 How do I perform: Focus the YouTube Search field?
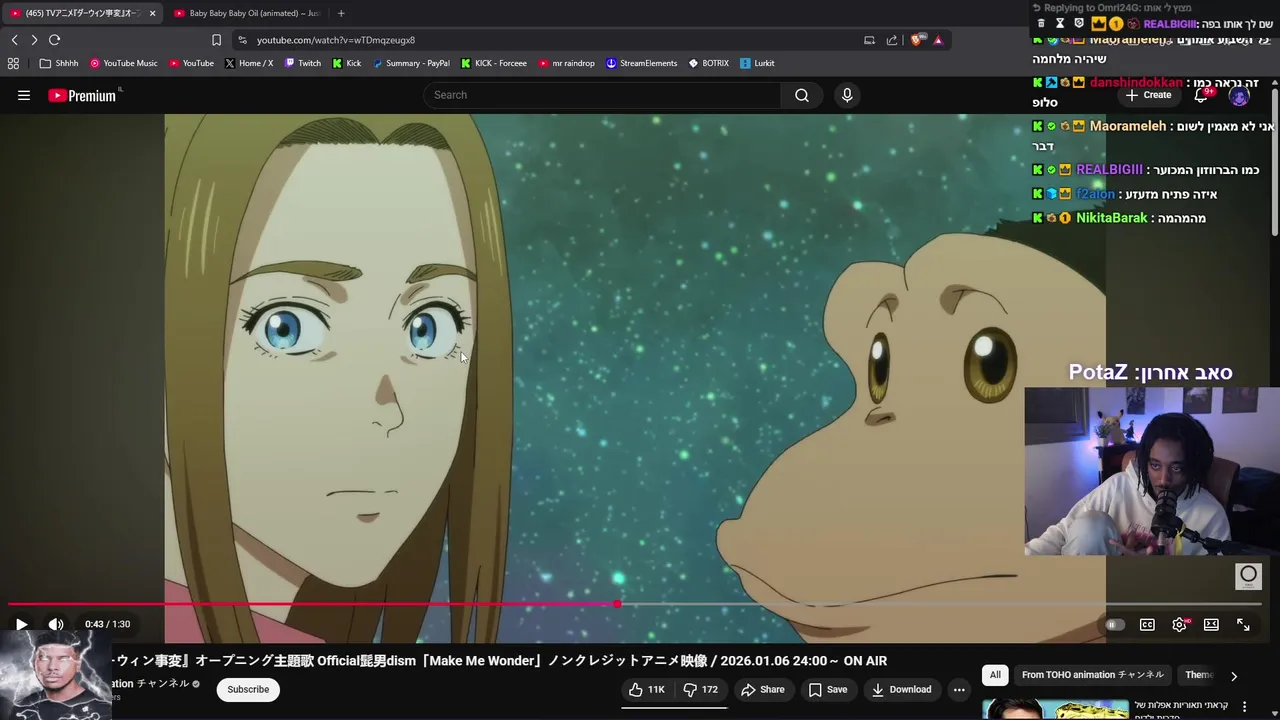pos(602,95)
